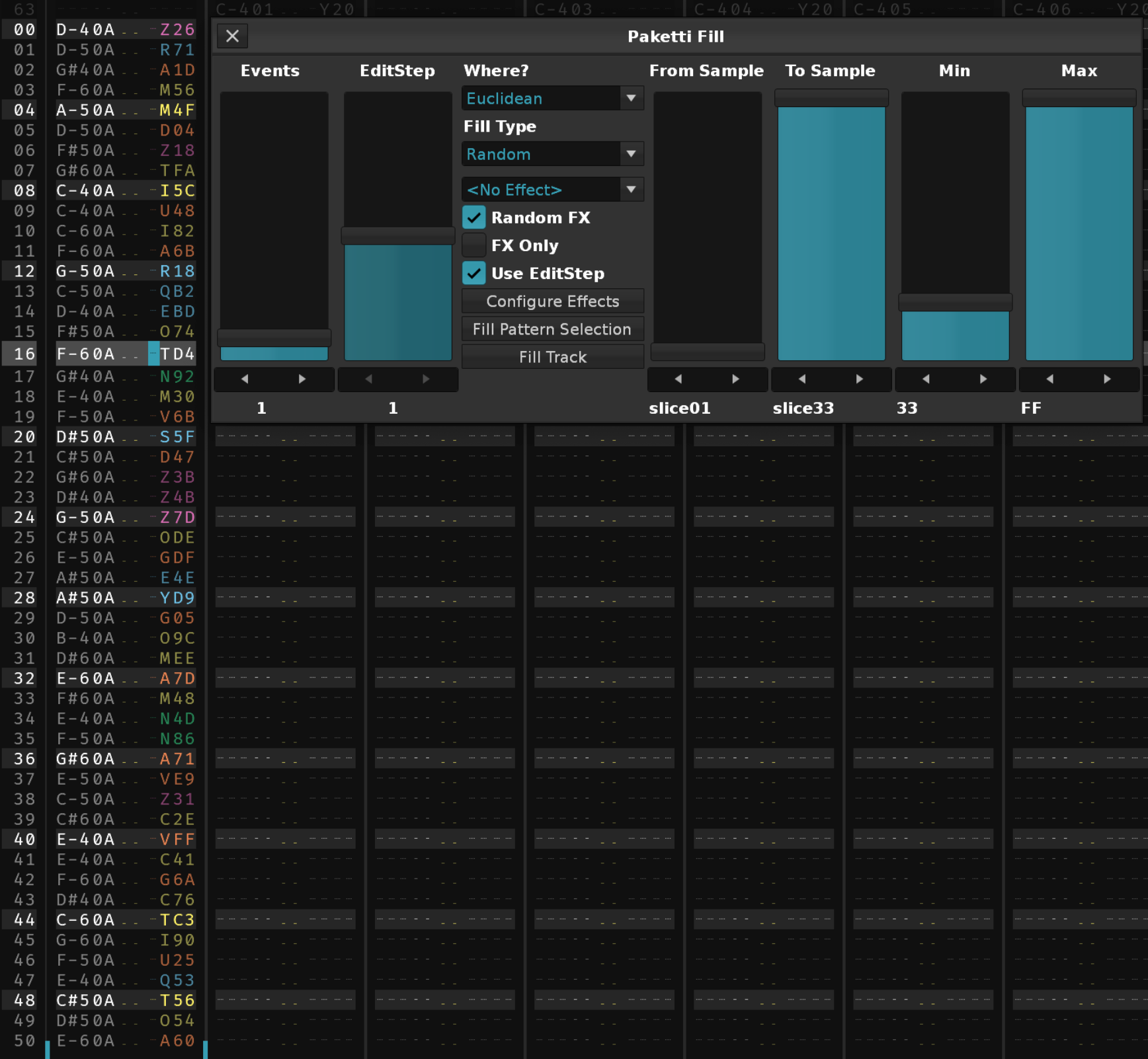Click the Events increase arrow

[302, 379]
